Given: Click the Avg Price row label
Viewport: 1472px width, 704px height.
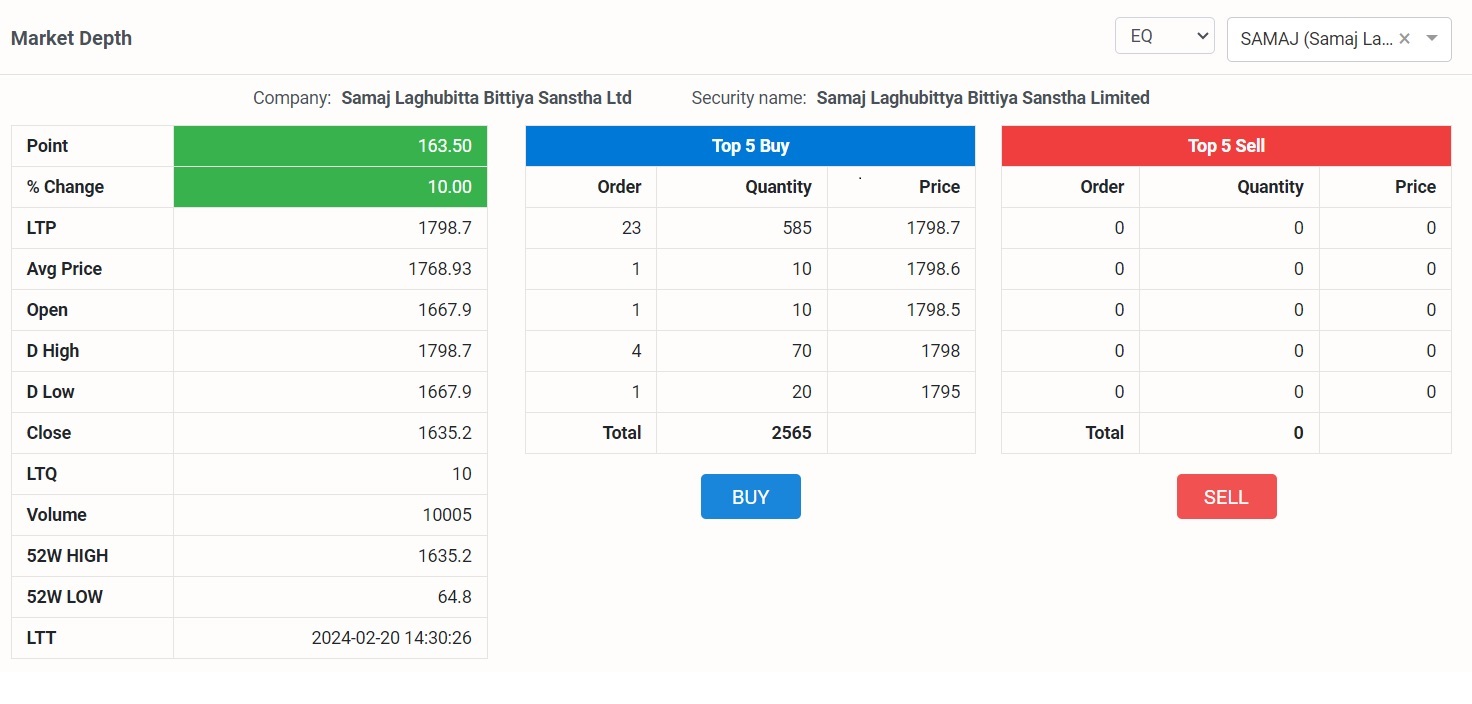Looking at the screenshot, I should click(x=64, y=269).
